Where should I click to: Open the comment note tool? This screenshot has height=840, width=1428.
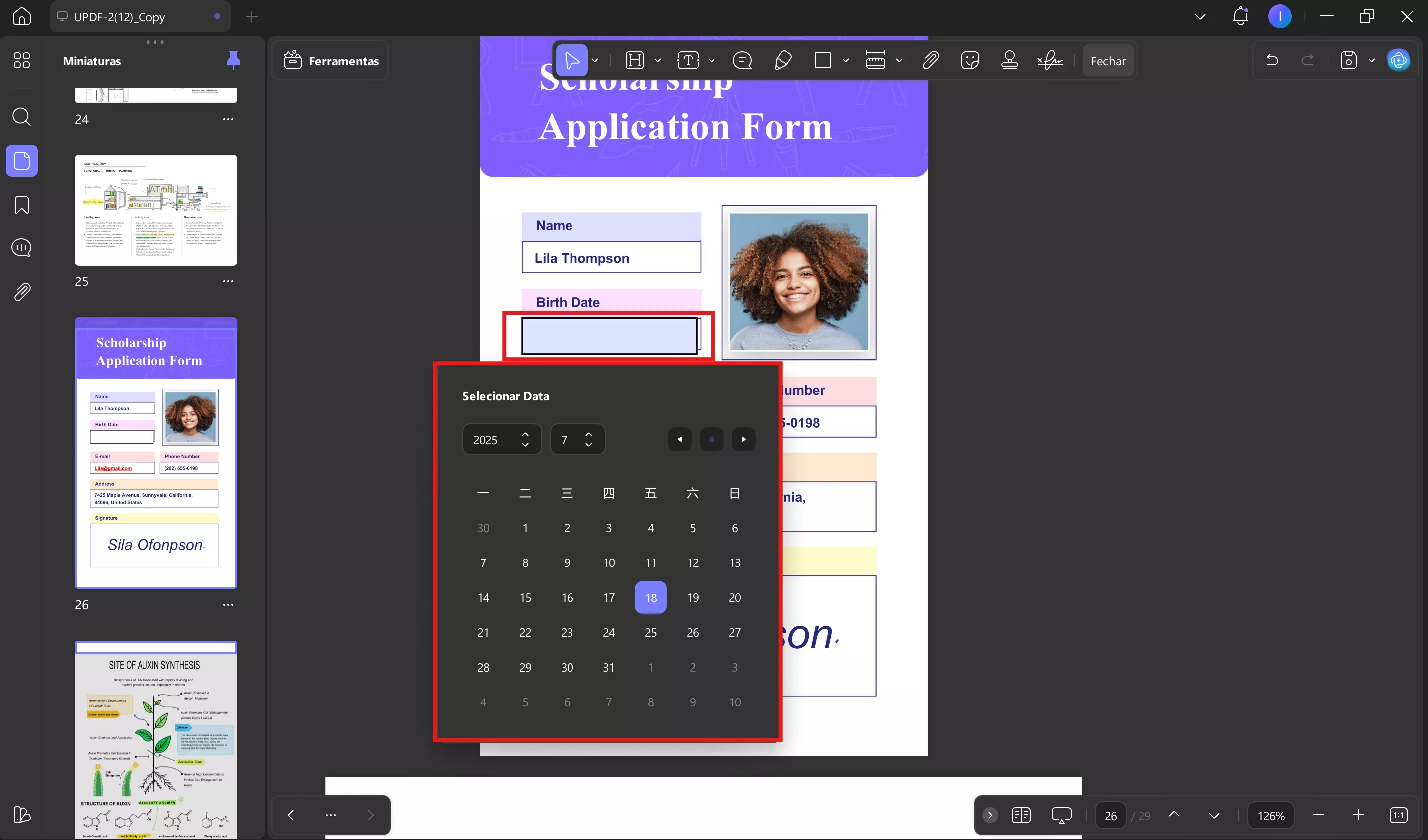[x=742, y=60]
